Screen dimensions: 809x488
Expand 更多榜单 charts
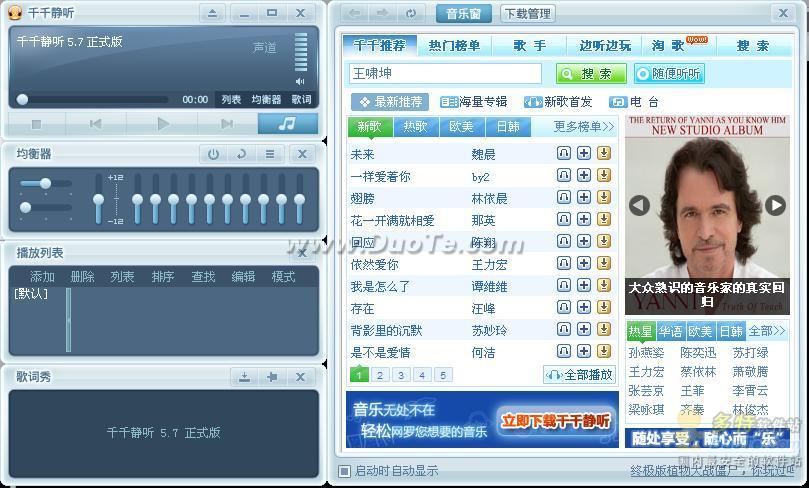[x=584, y=126]
